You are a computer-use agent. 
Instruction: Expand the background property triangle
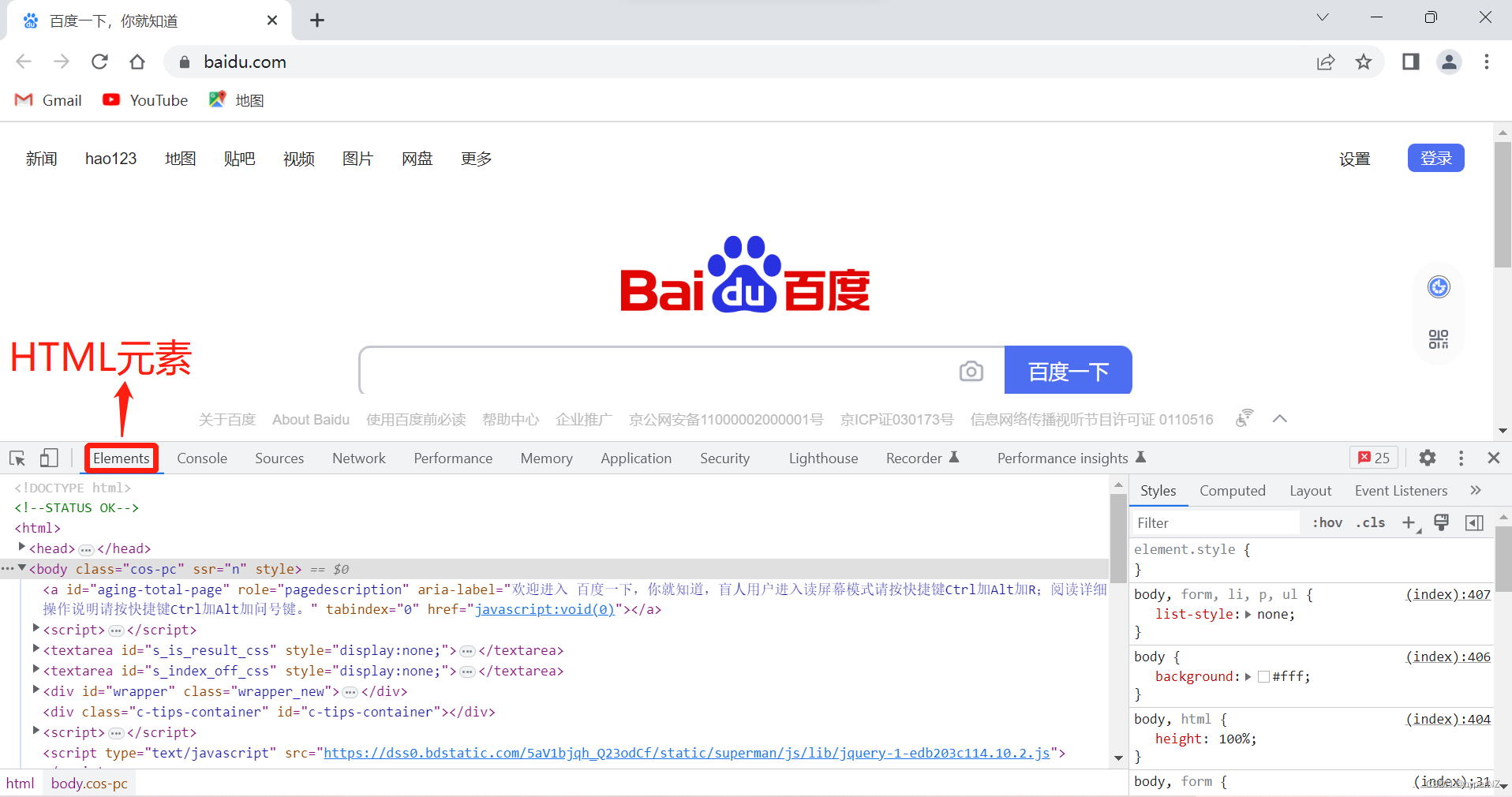[1248, 676]
